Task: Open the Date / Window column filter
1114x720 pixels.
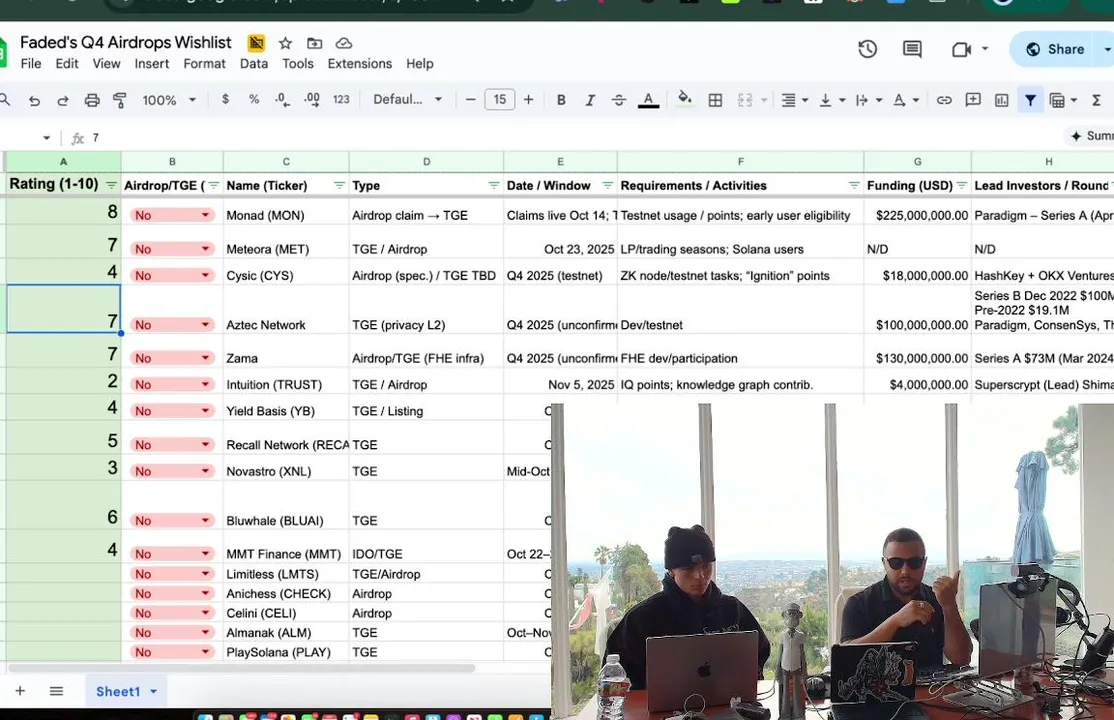Action: [x=607, y=186]
